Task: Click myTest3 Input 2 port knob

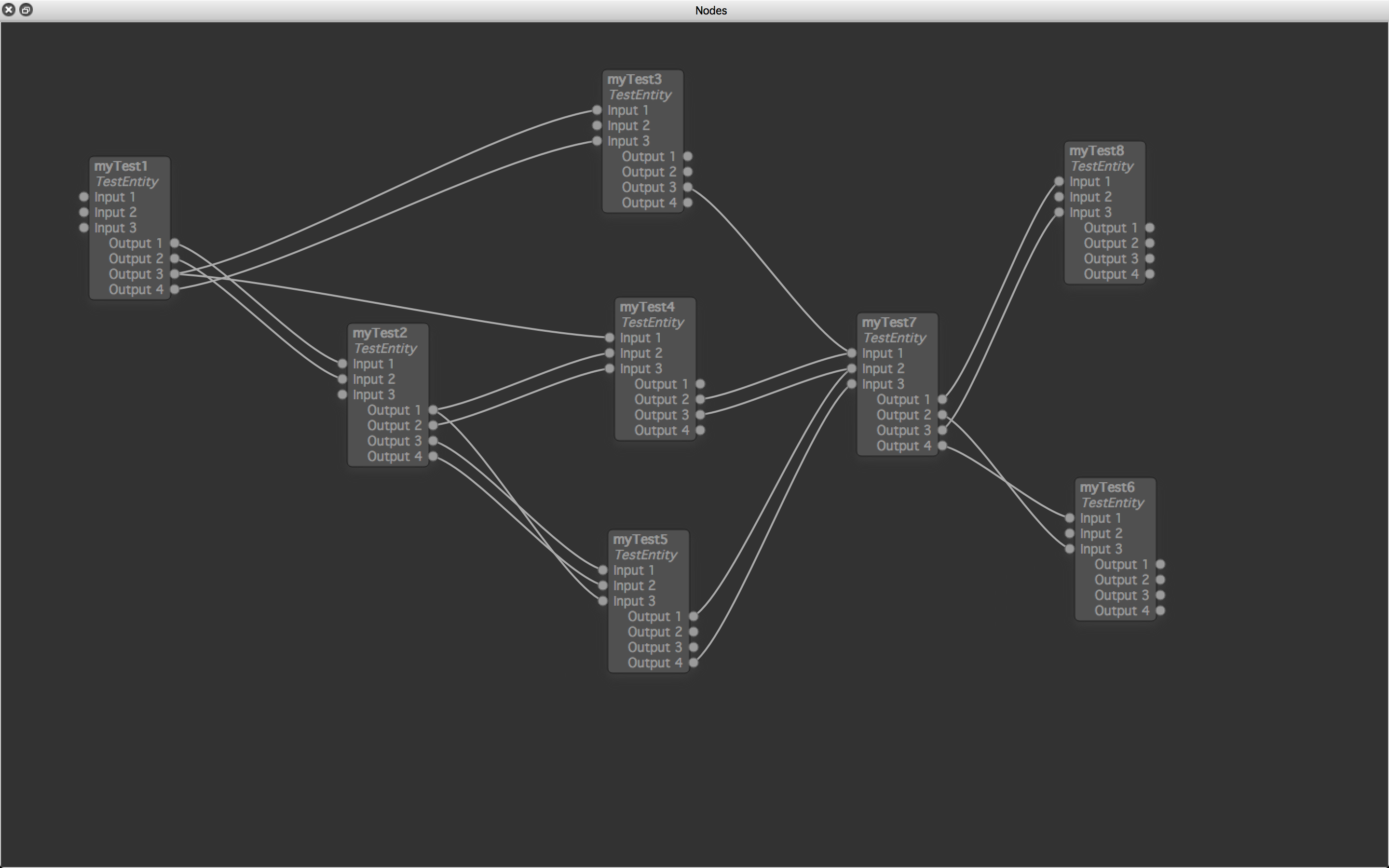Action: pos(597,126)
